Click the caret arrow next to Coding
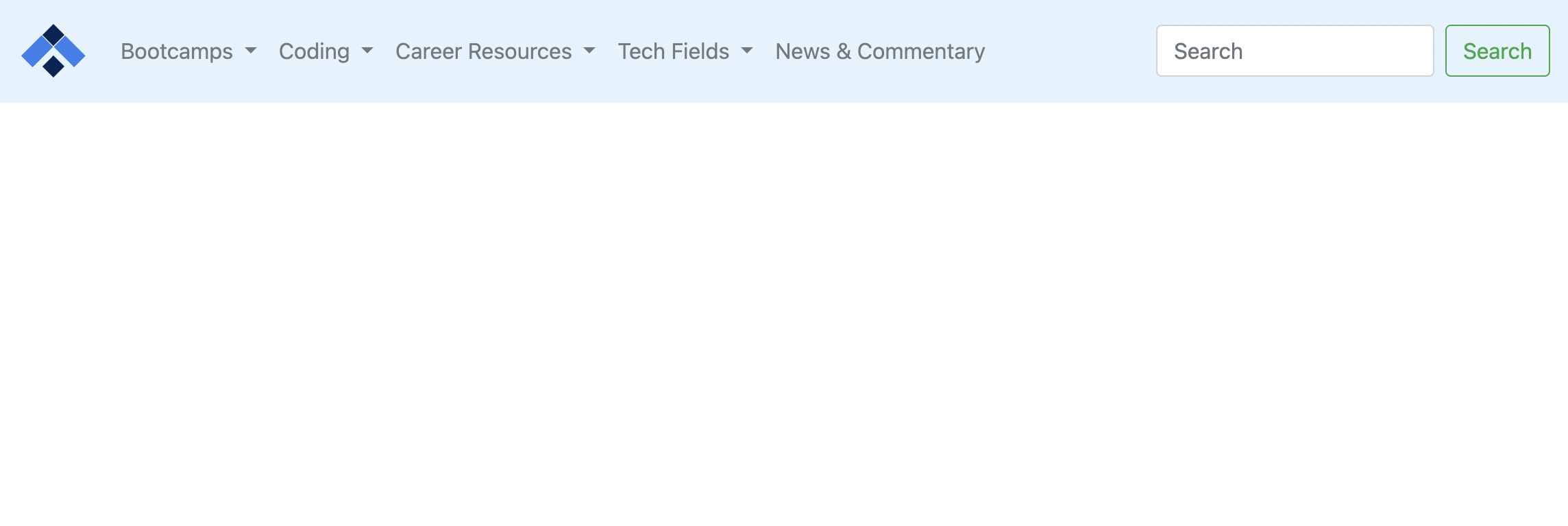 pos(367,51)
